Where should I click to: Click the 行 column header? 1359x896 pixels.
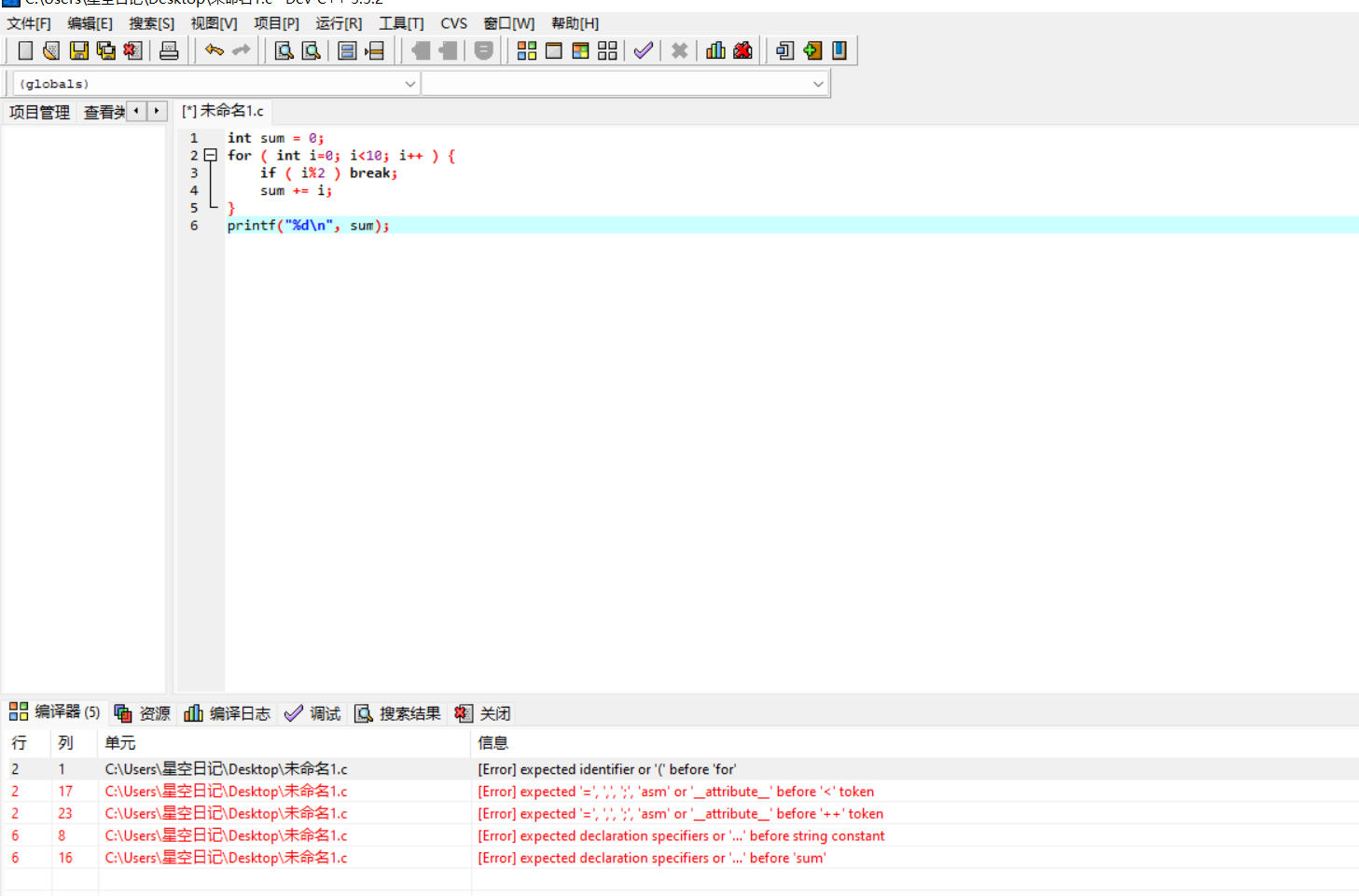[x=26, y=743]
